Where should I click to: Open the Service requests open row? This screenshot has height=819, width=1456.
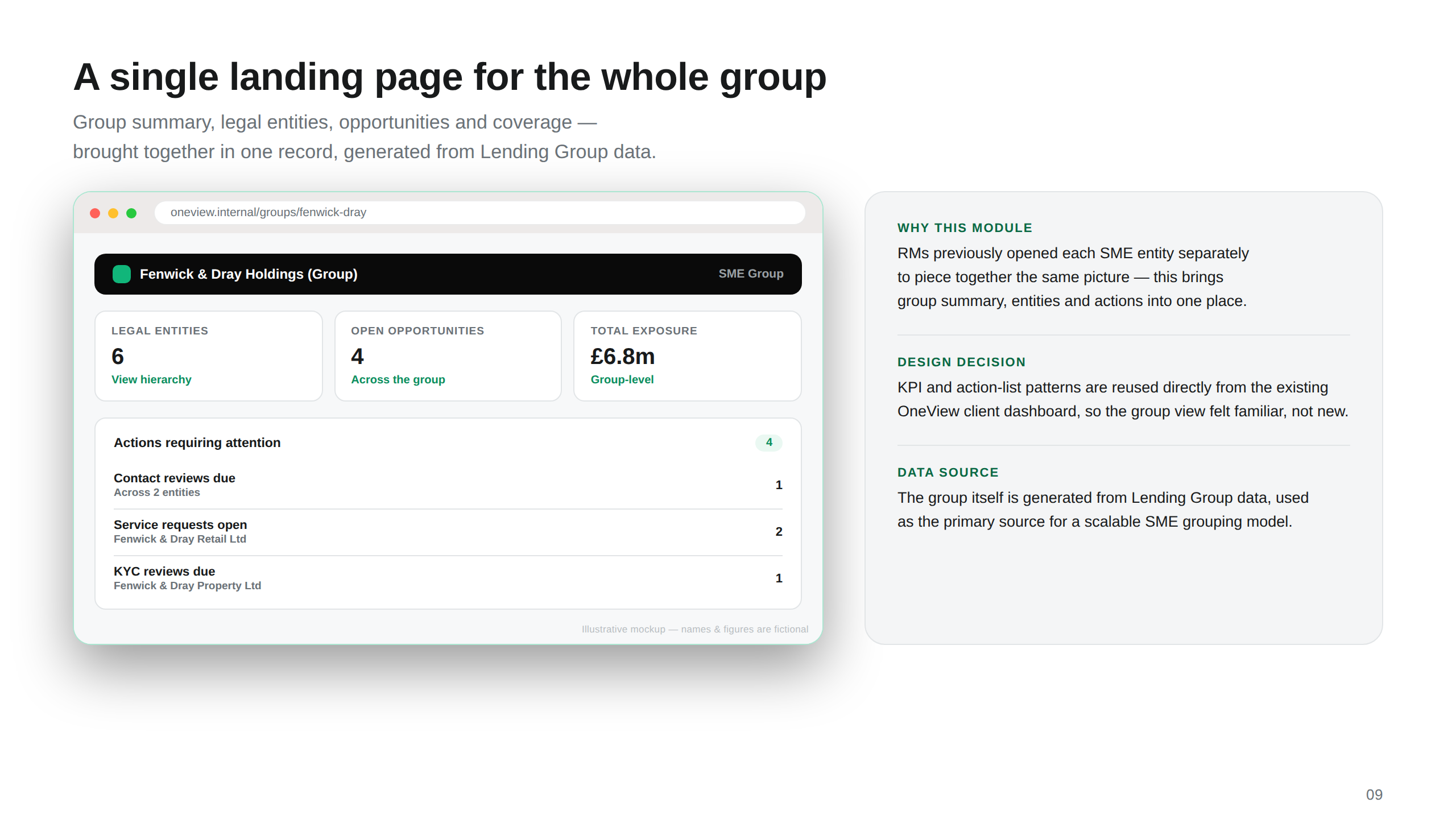[x=448, y=532]
